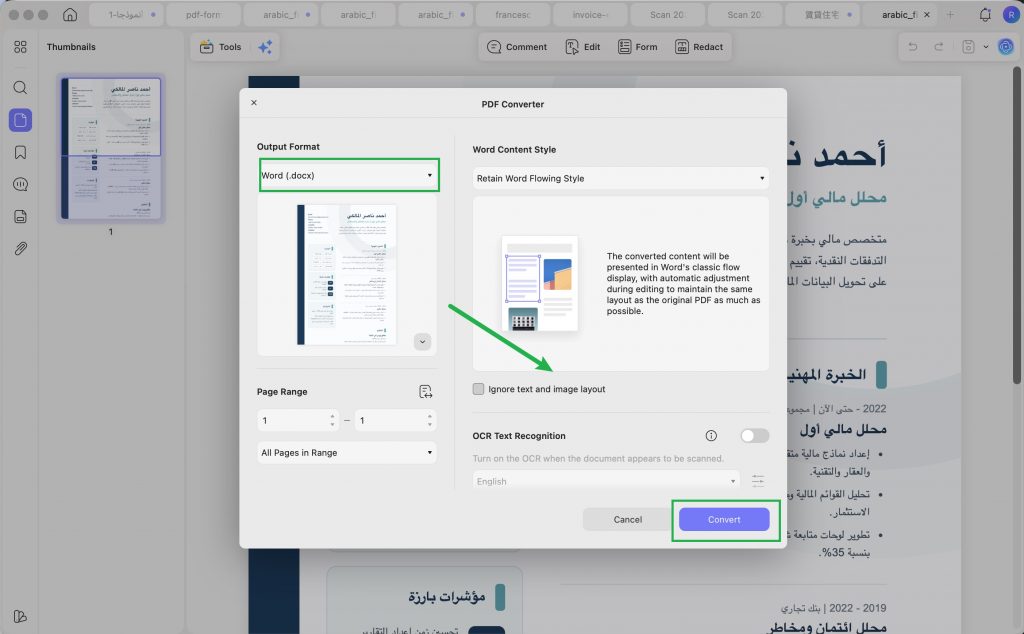Check Ignore text and image layout
The height and width of the screenshot is (634, 1024).
click(x=479, y=389)
